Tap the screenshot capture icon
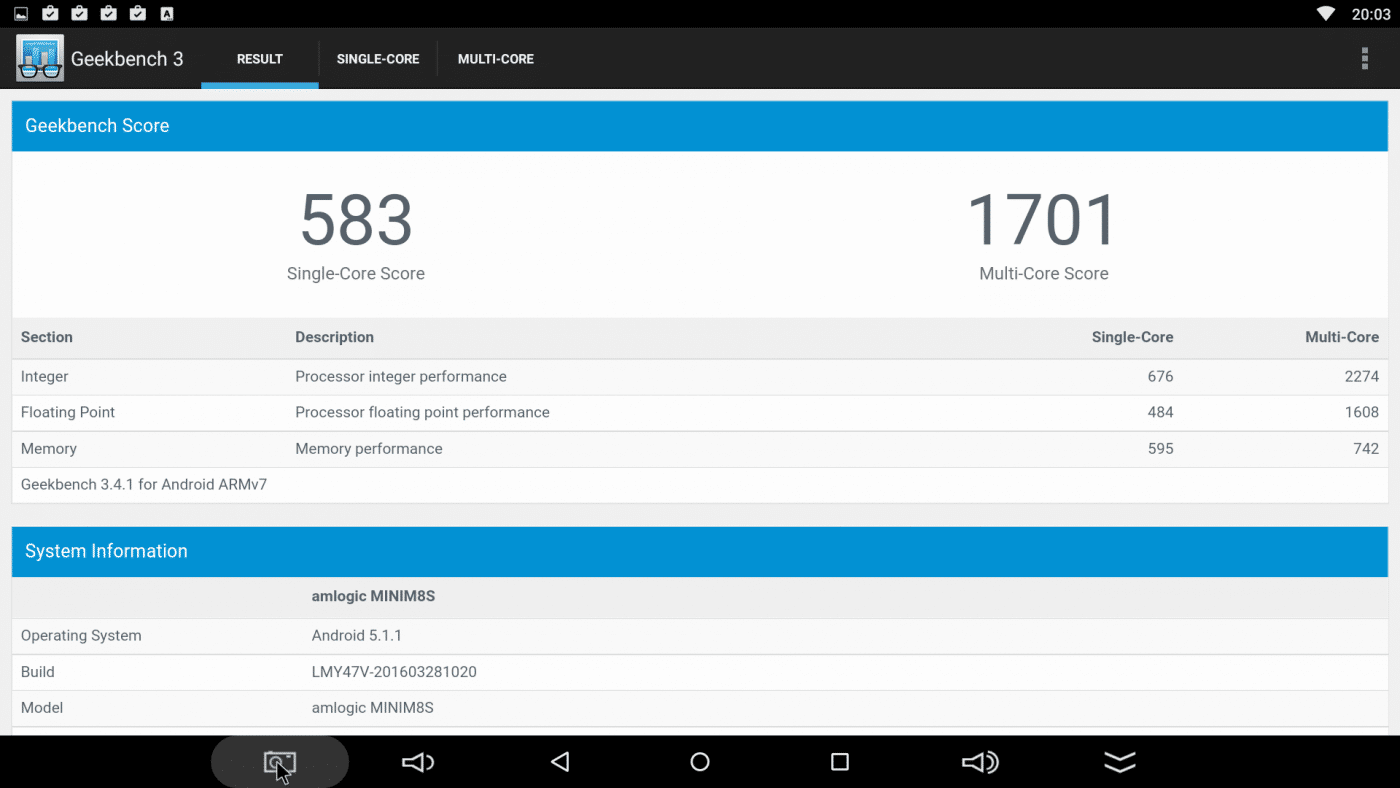1400x788 pixels. pos(279,763)
